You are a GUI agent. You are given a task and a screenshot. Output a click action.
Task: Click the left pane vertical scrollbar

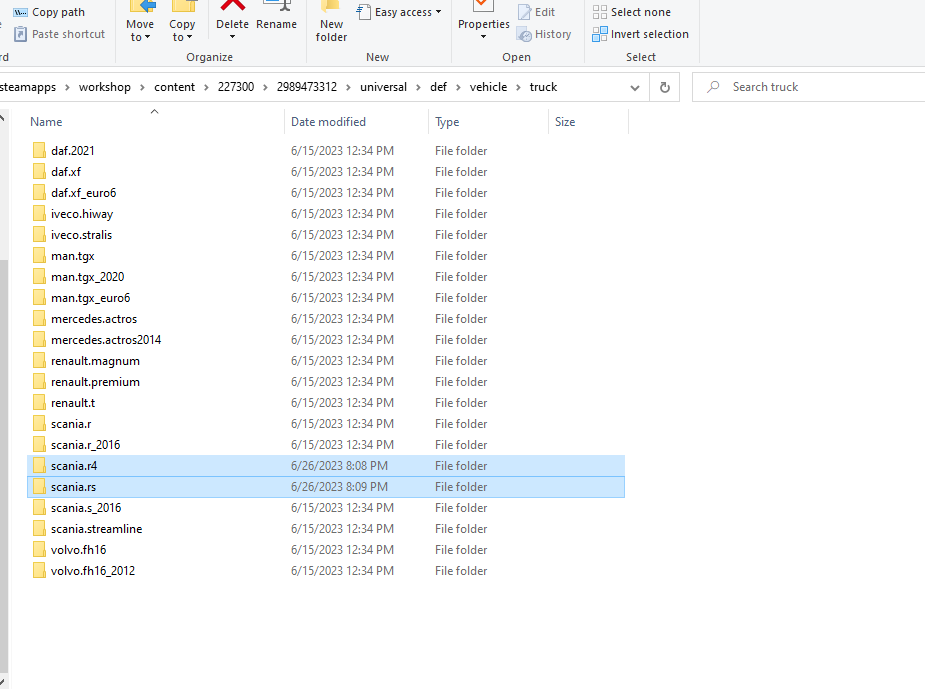tap(4, 466)
